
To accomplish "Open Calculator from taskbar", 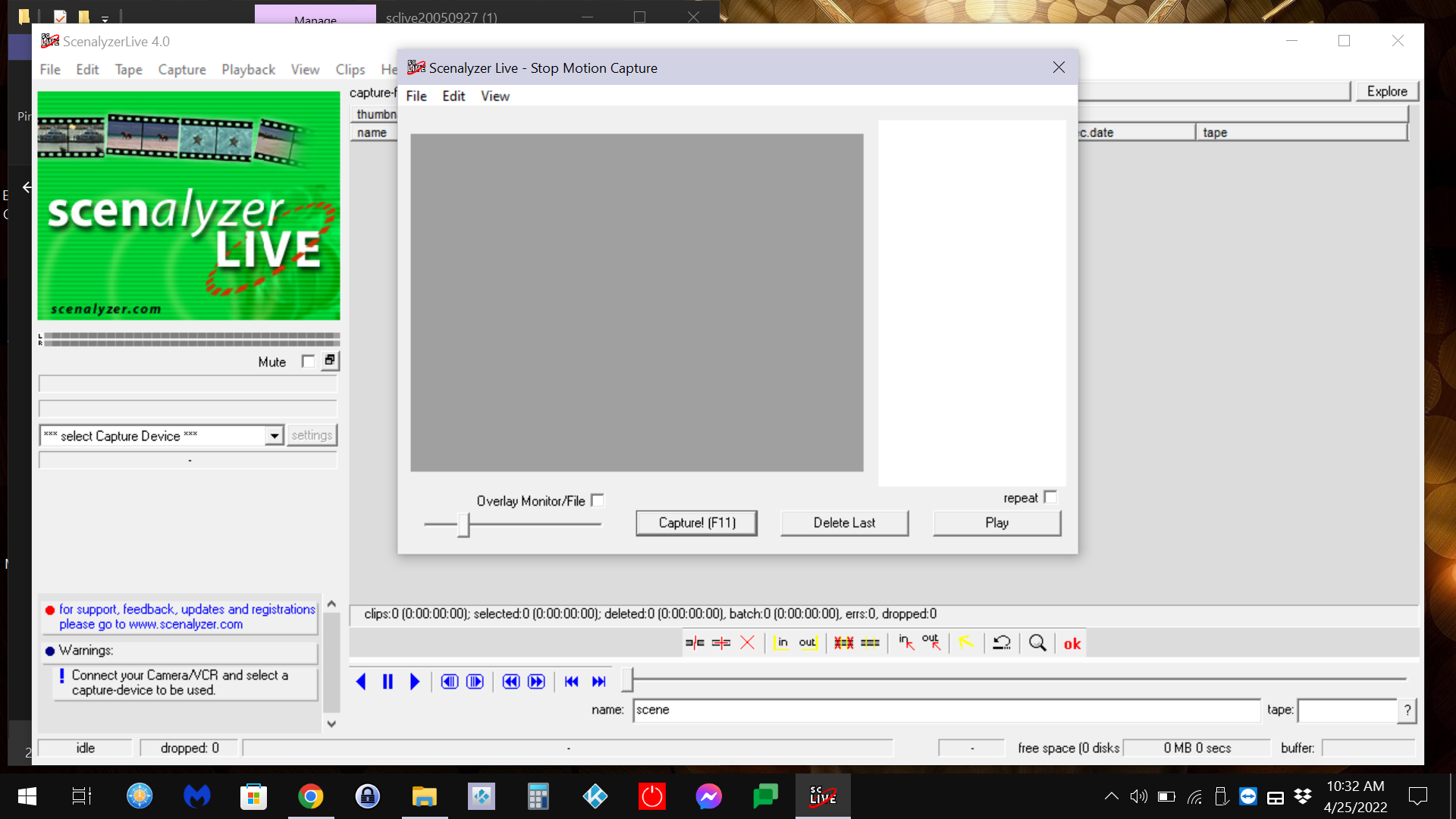I will [x=538, y=796].
